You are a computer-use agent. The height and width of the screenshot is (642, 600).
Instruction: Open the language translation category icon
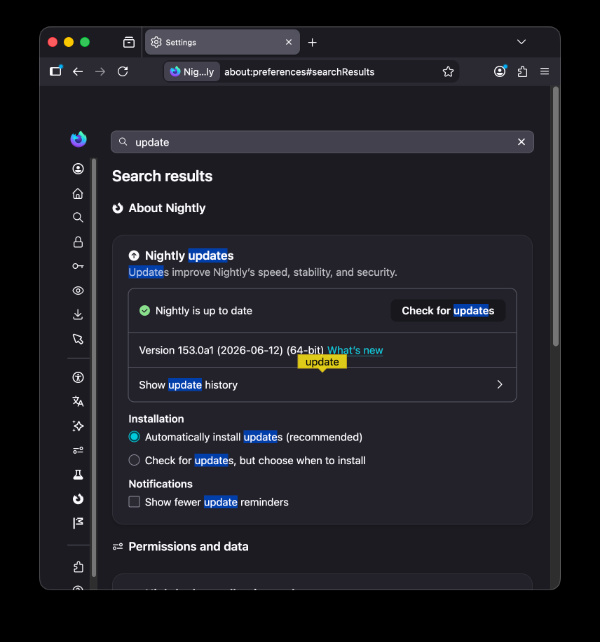pyautogui.click(x=78, y=401)
